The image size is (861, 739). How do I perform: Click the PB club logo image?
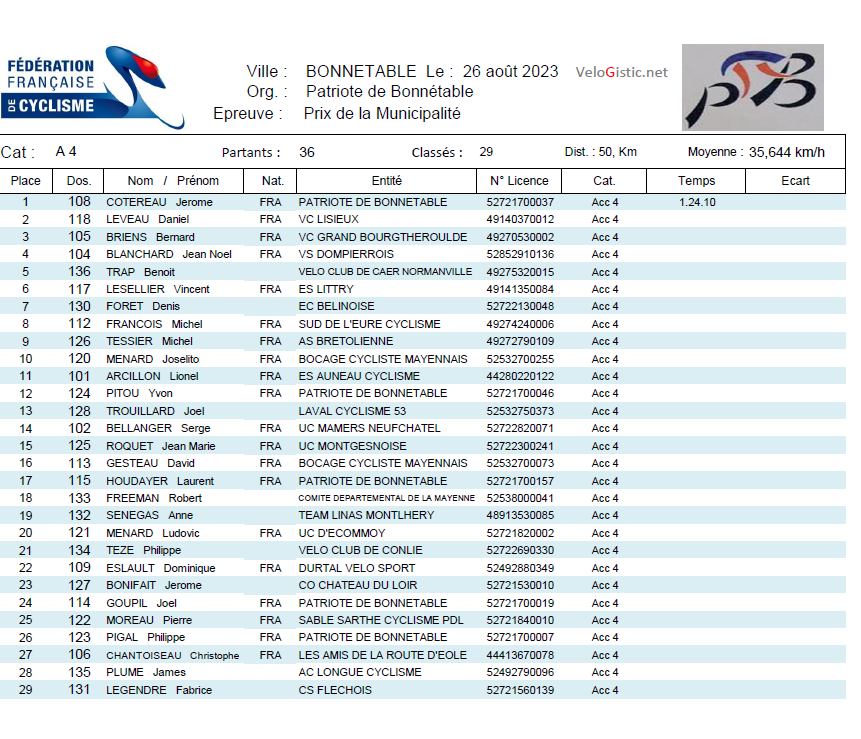pyautogui.click(x=752, y=87)
